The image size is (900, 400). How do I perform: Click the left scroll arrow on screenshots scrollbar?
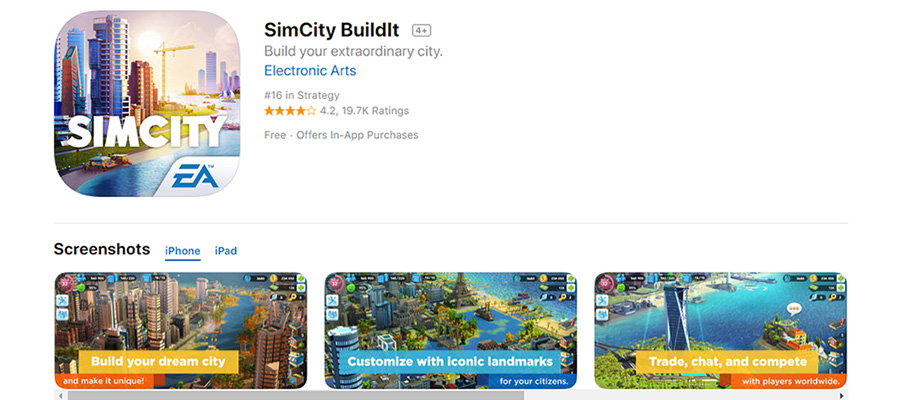click(59, 395)
